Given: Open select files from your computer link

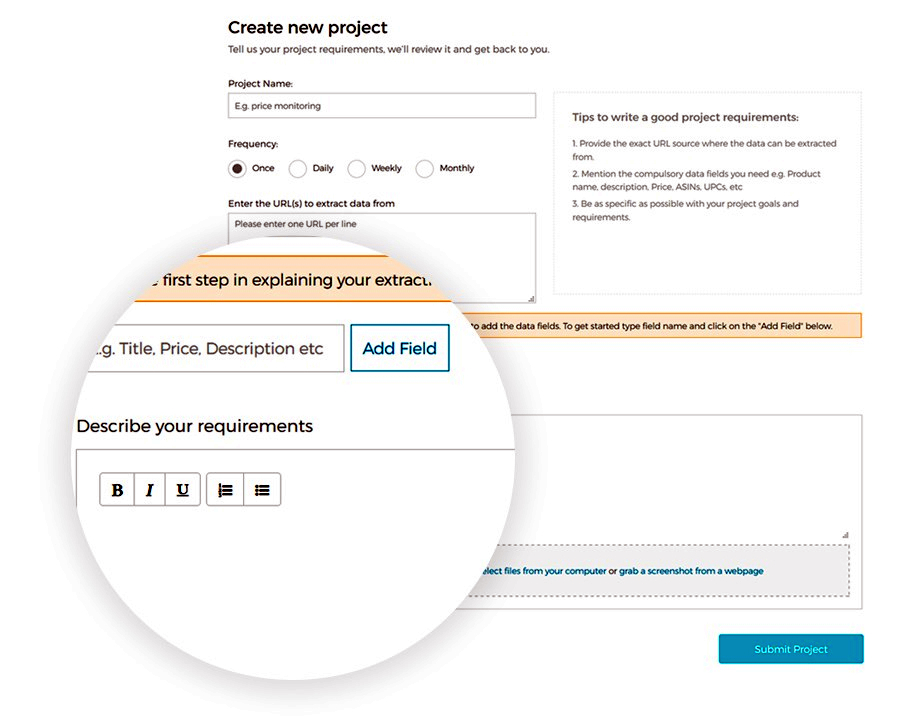Looking at the screenshot, I should pyautogui.click(x=544, y=571).
